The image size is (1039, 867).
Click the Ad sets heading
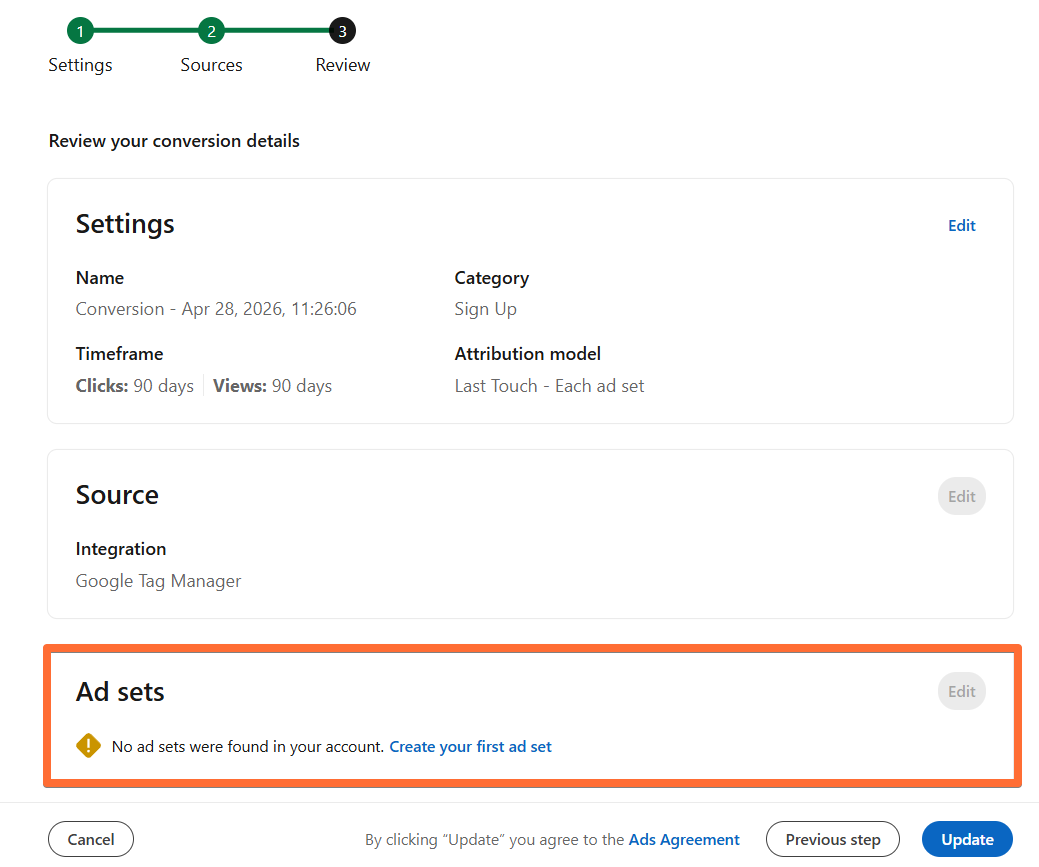pyautogui.click(x=120, y=691)
